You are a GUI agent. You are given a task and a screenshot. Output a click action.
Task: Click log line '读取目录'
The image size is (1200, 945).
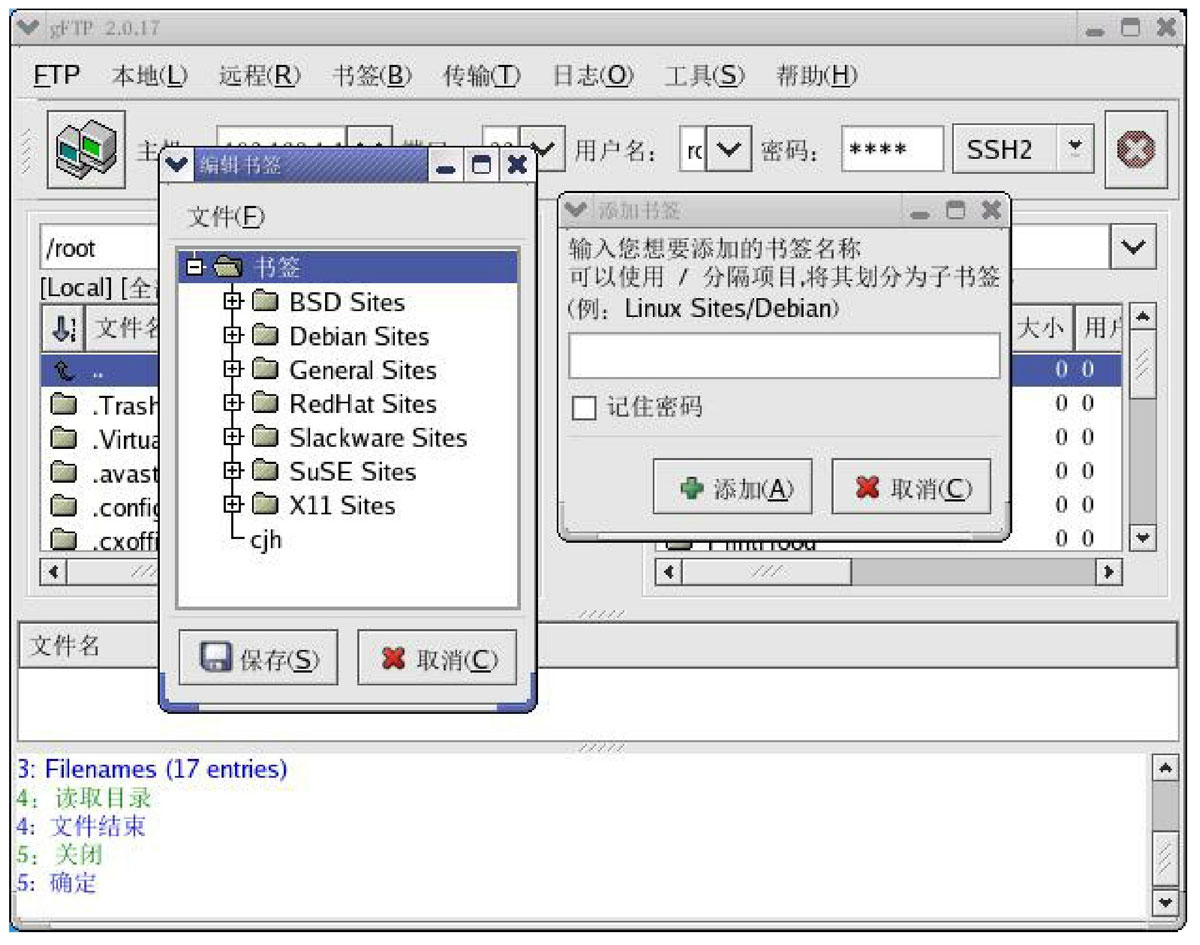[83, 798]
